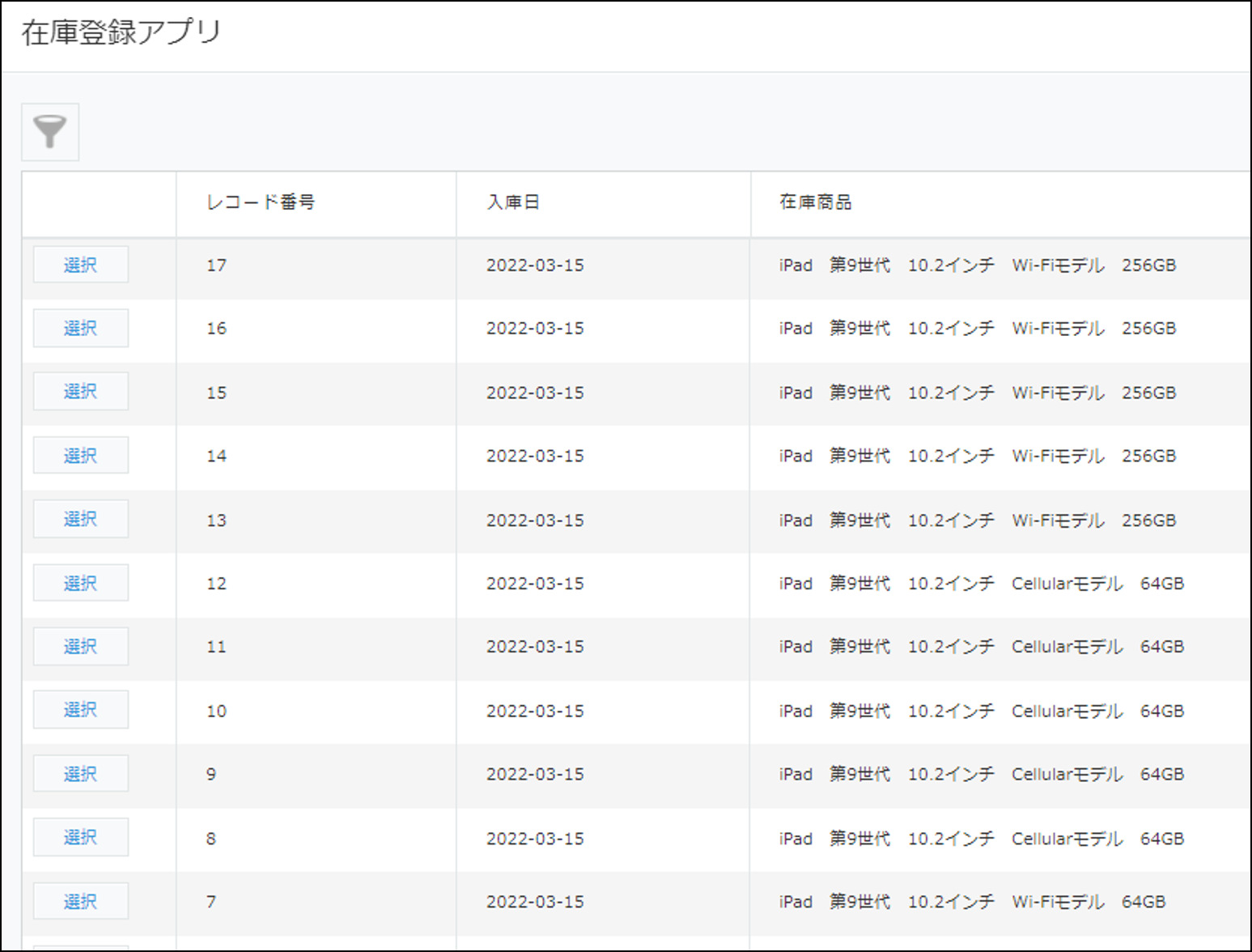This screenshot has width=1252, height=952.
Task: Click 選択 button for record 12
Action: pyautogui.click(x=81, y=583)
